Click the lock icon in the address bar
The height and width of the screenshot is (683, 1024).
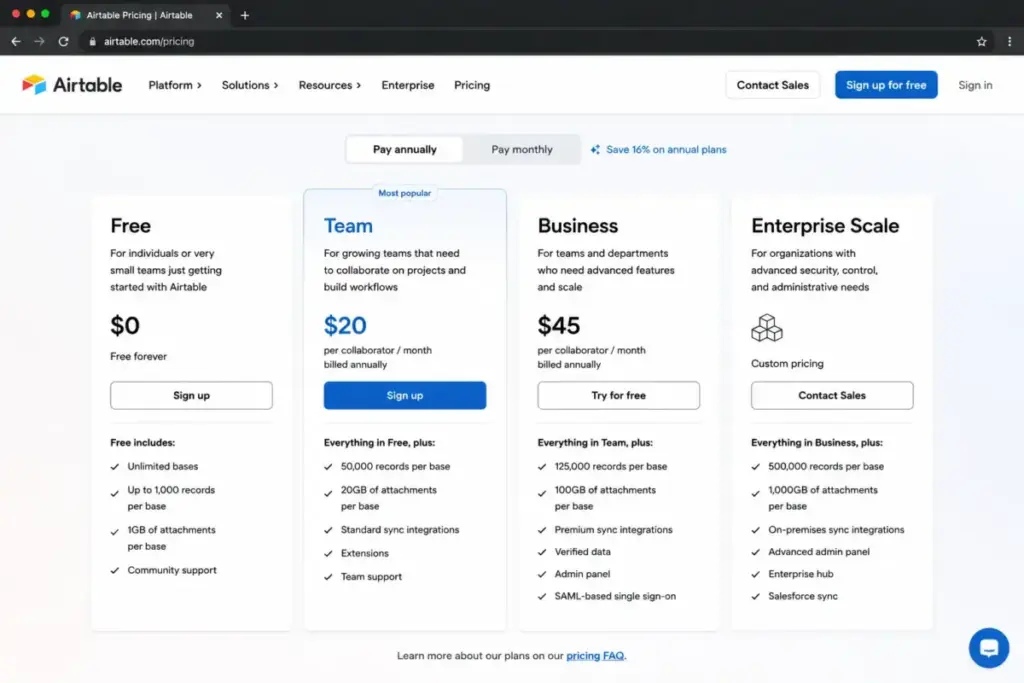pos(92,41)
